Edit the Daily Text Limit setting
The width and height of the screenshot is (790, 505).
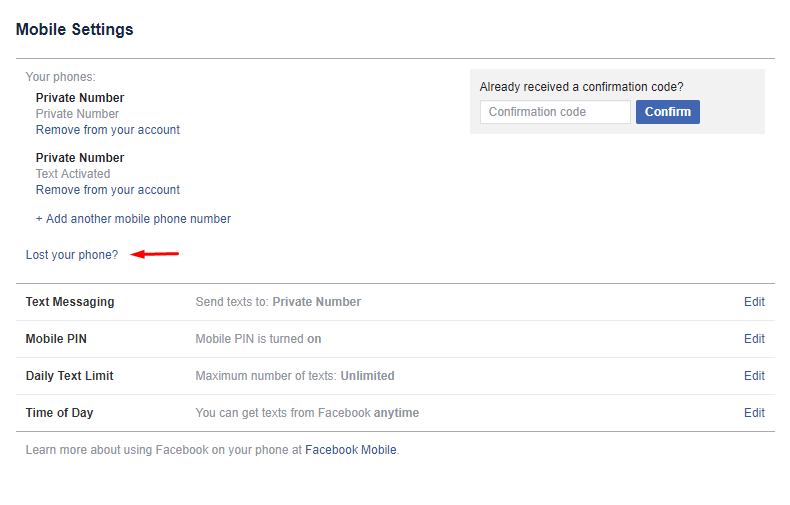(x=754, y=376)
